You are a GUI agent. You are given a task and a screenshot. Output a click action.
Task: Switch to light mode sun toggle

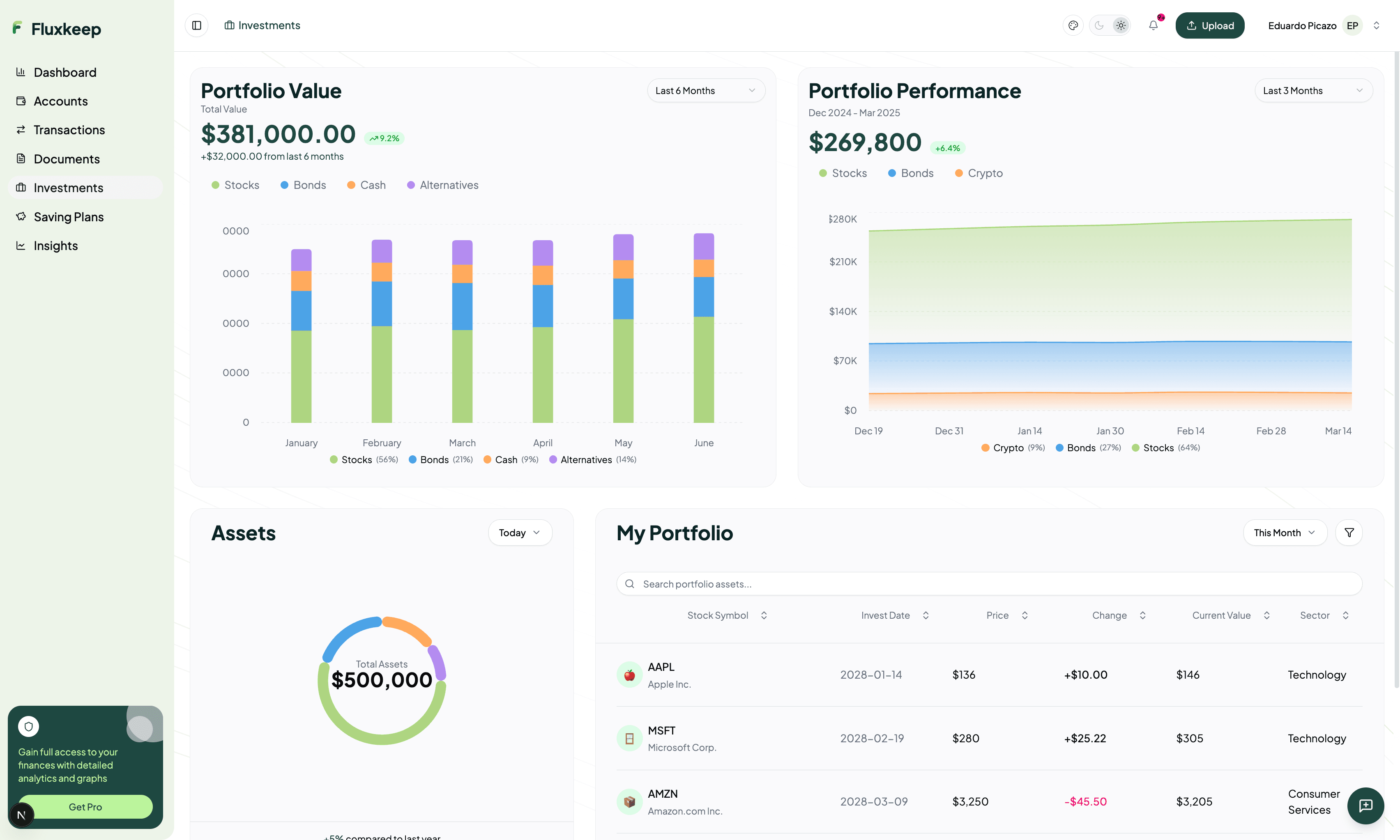(1121, 25)
